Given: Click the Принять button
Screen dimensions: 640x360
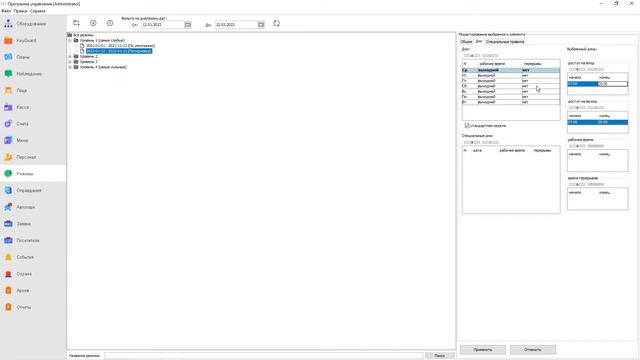Looking at the screenshot, I should point(483,350).
